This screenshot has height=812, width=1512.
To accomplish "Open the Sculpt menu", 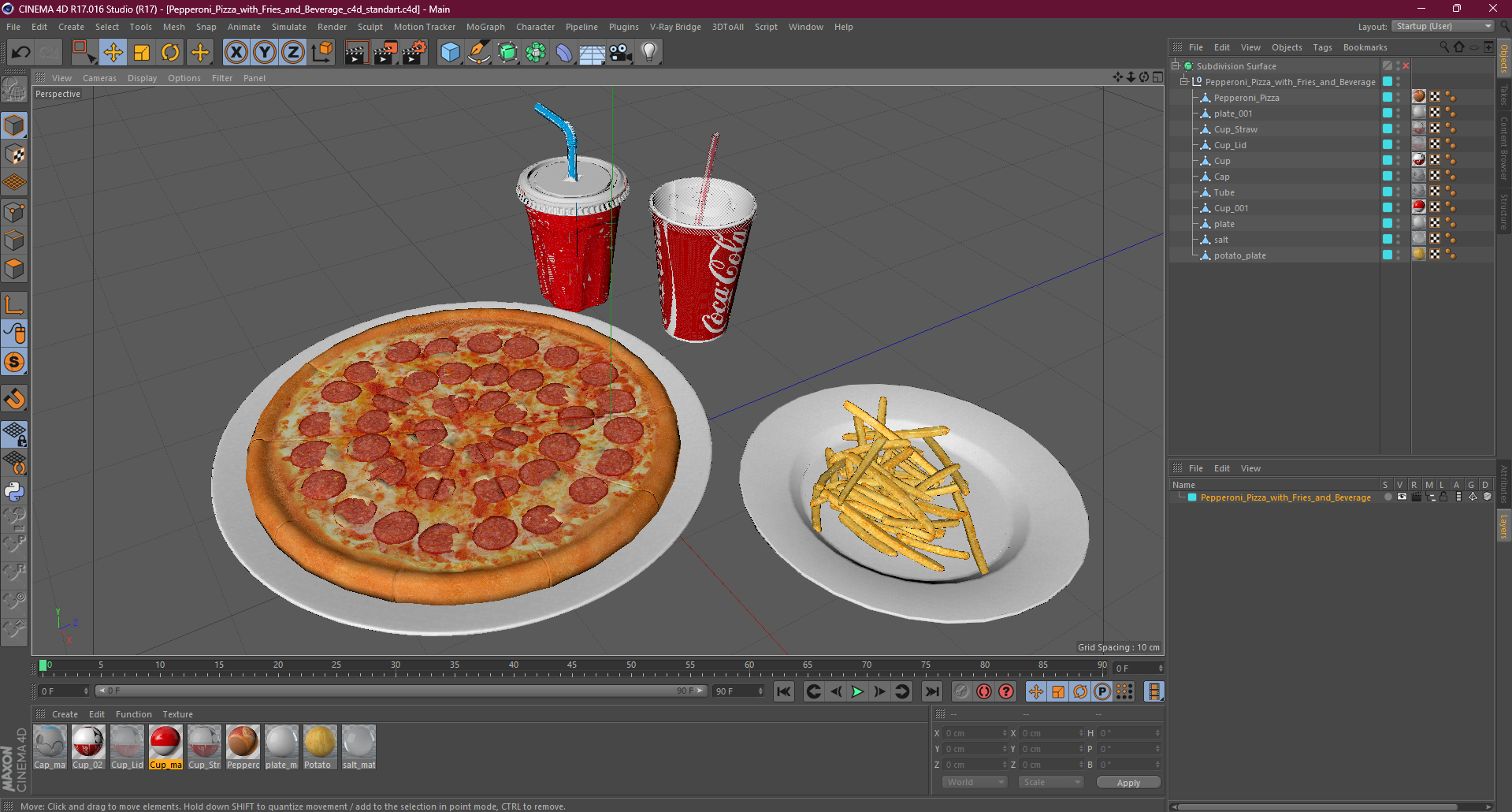I will [x=370, y=27].
